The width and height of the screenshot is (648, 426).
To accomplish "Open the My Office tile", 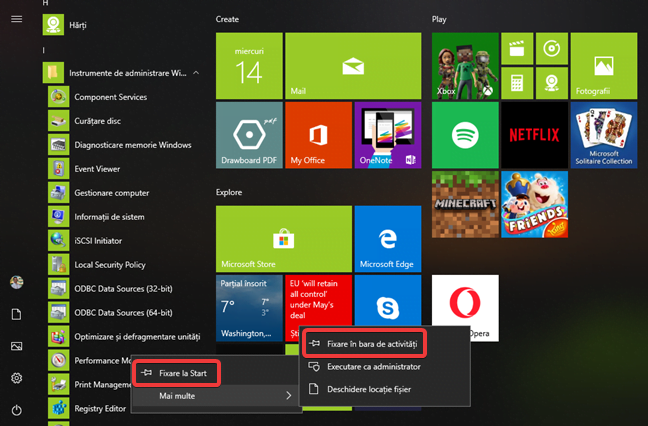I will 319,135.
